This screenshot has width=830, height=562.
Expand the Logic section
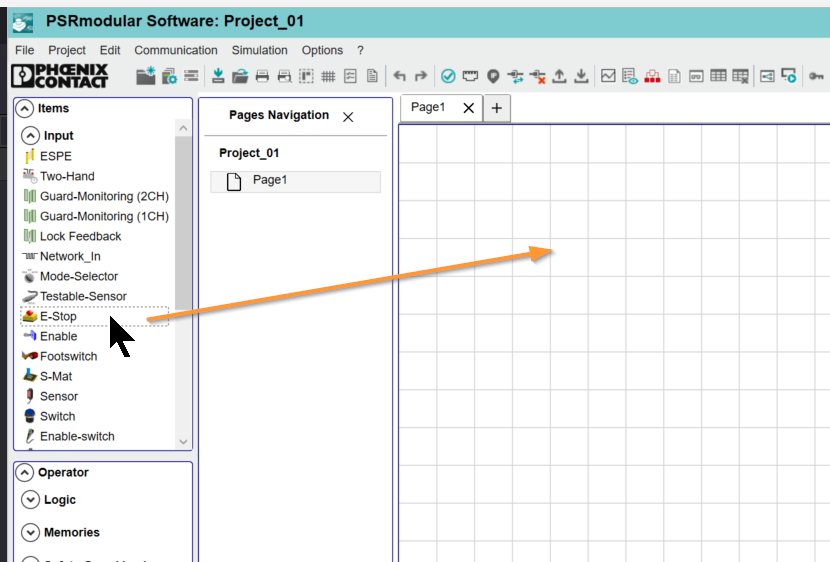pyautogui.click(x=30, y=500)
